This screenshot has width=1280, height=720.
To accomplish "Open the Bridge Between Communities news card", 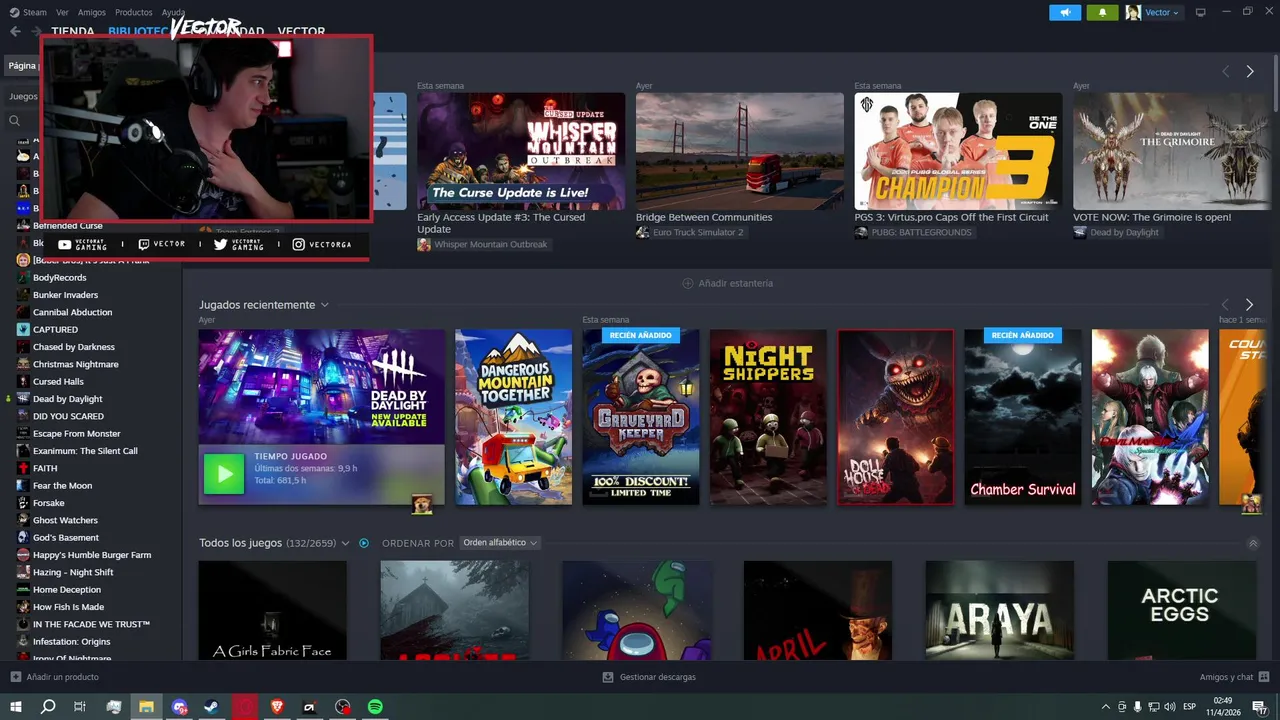I will pos(740,151).
